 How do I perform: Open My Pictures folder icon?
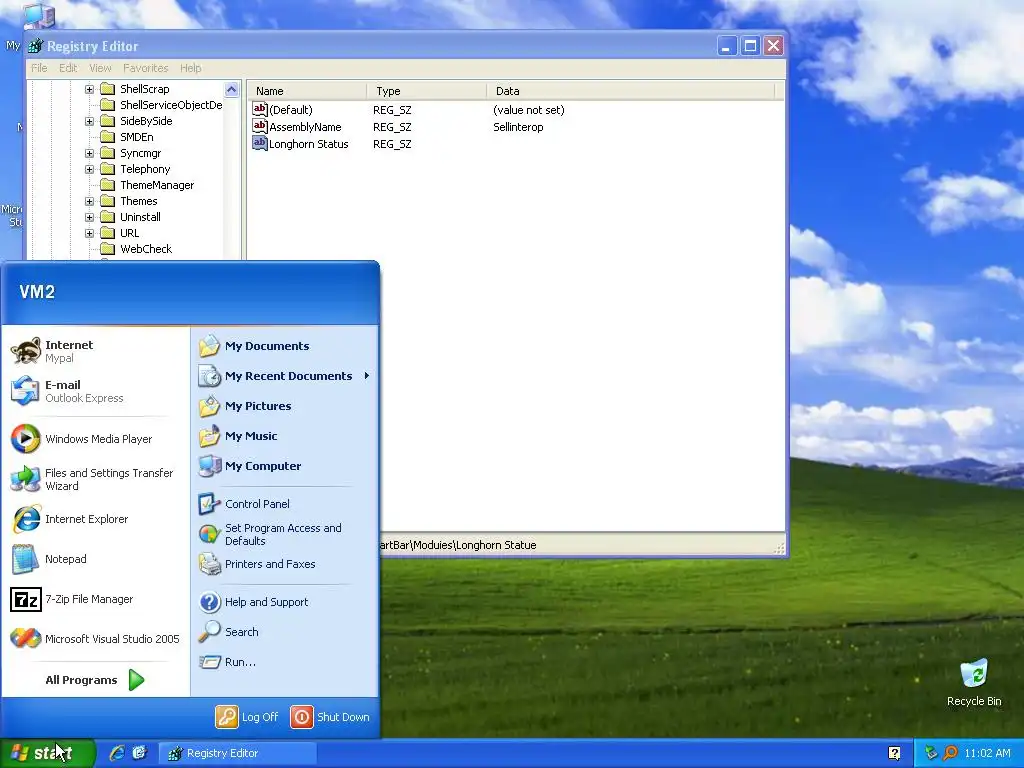(x=210, y=406)
